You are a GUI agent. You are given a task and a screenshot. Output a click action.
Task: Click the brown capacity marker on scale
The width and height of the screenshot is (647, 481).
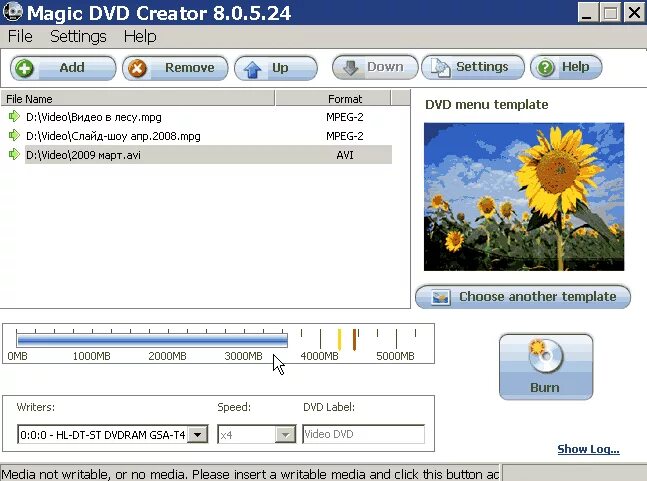pyautogui.click(x=354, y=339)
